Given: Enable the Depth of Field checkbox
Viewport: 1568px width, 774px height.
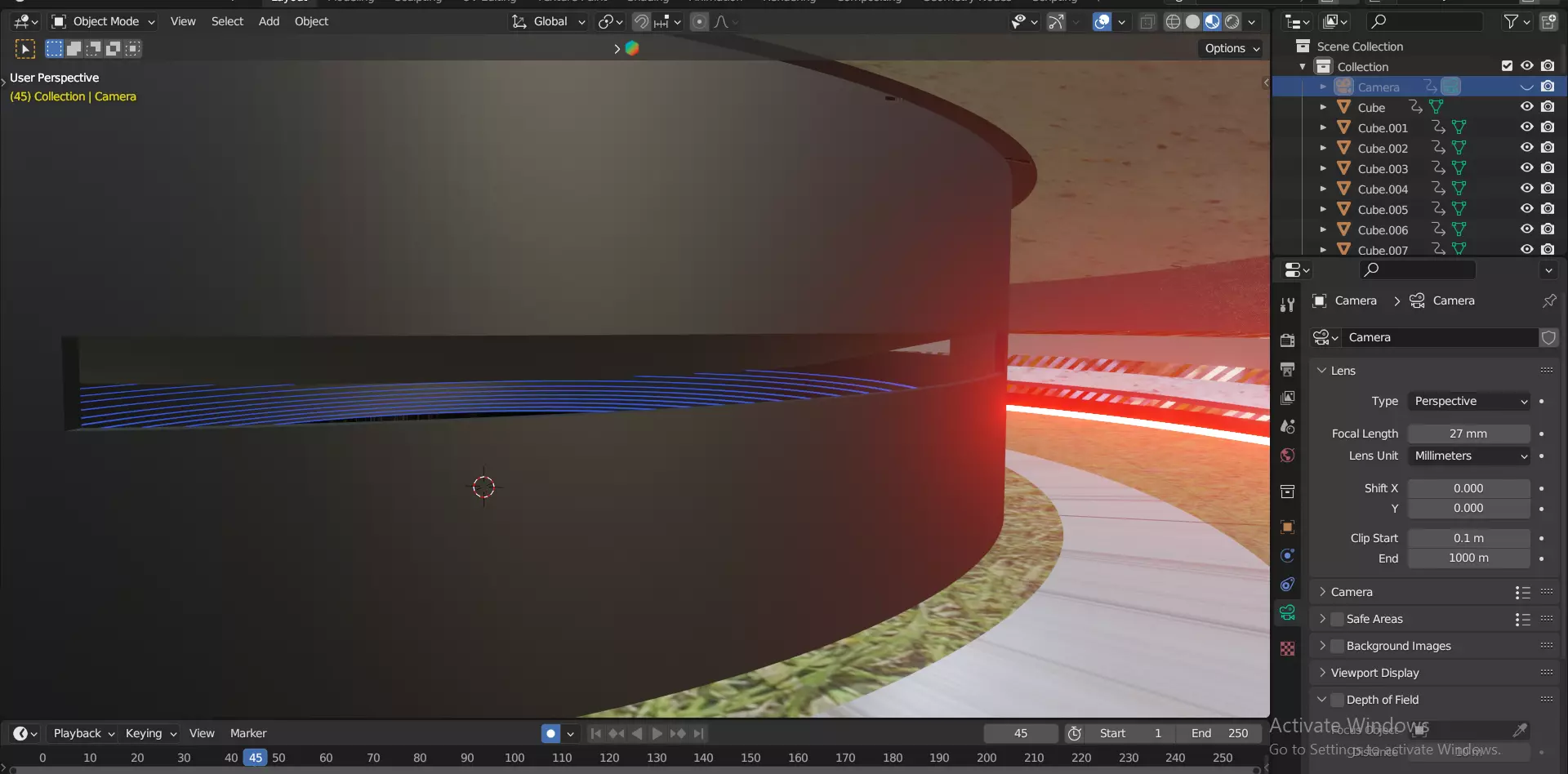Looking at the screenshot, I should coord(1337,700).
